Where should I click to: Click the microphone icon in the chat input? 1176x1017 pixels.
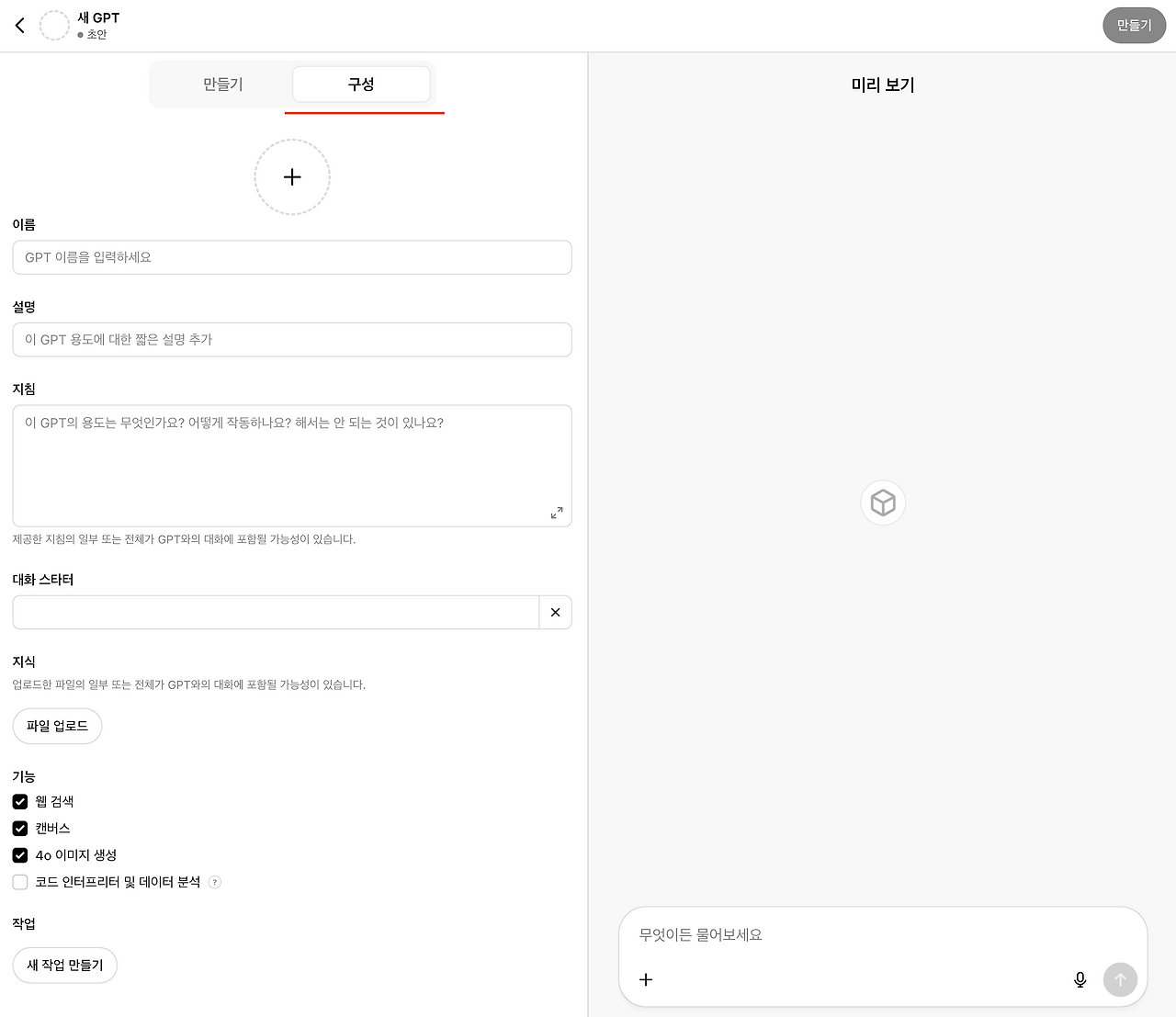pos(1080,980)
